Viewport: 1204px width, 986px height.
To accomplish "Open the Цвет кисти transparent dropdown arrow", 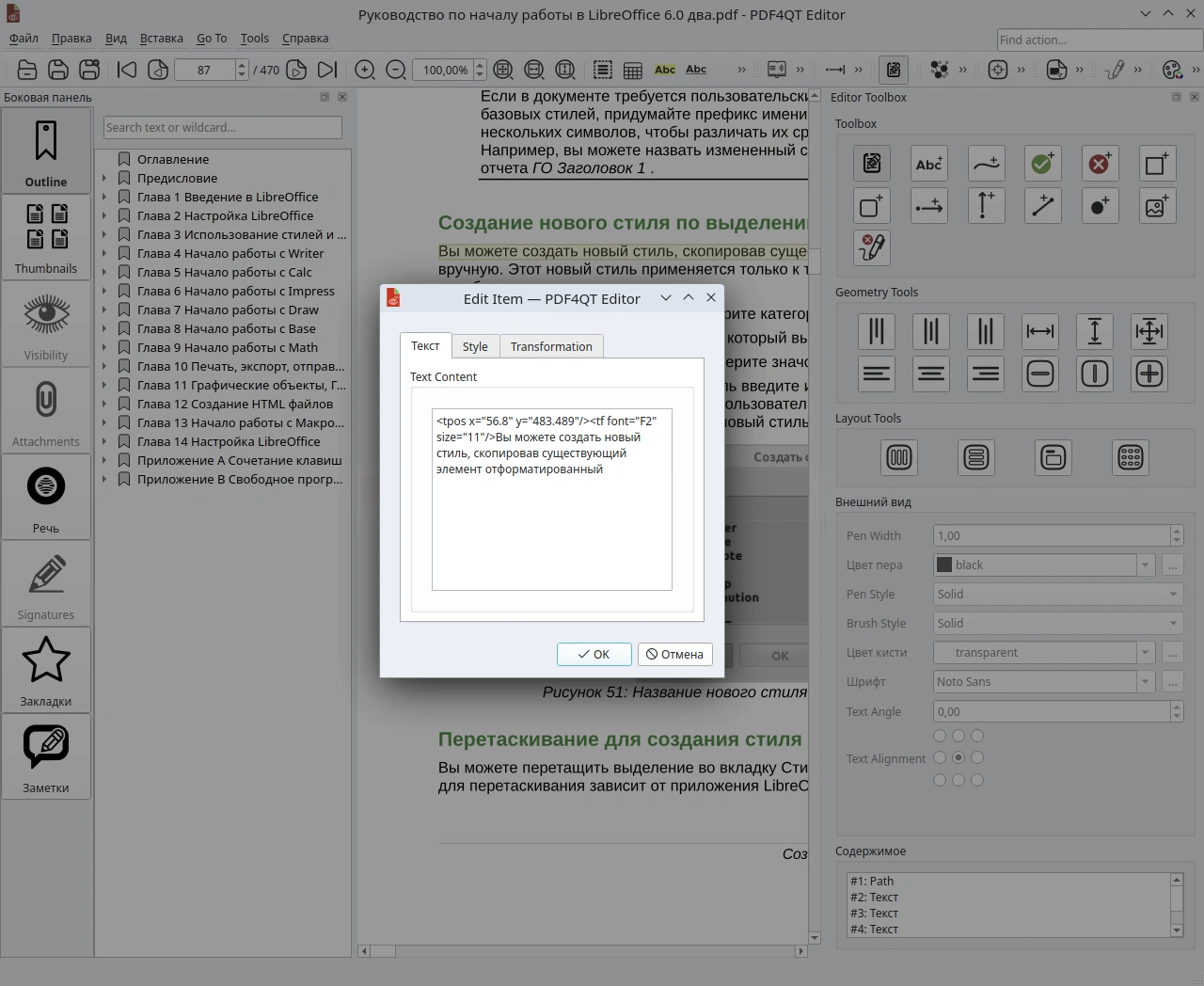I will pyautogui.click(x=1145, y=653).
